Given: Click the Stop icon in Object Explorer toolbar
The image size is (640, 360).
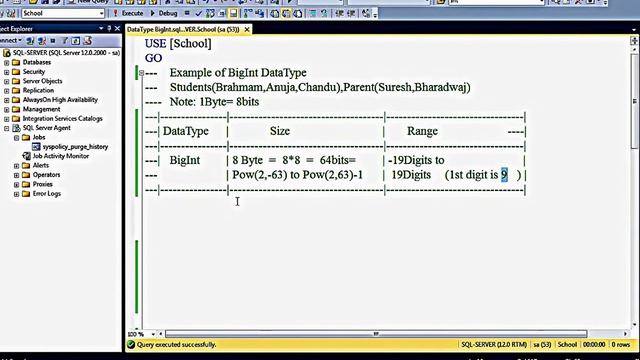Looking at the screenshot, I should [x=53, y=41].
